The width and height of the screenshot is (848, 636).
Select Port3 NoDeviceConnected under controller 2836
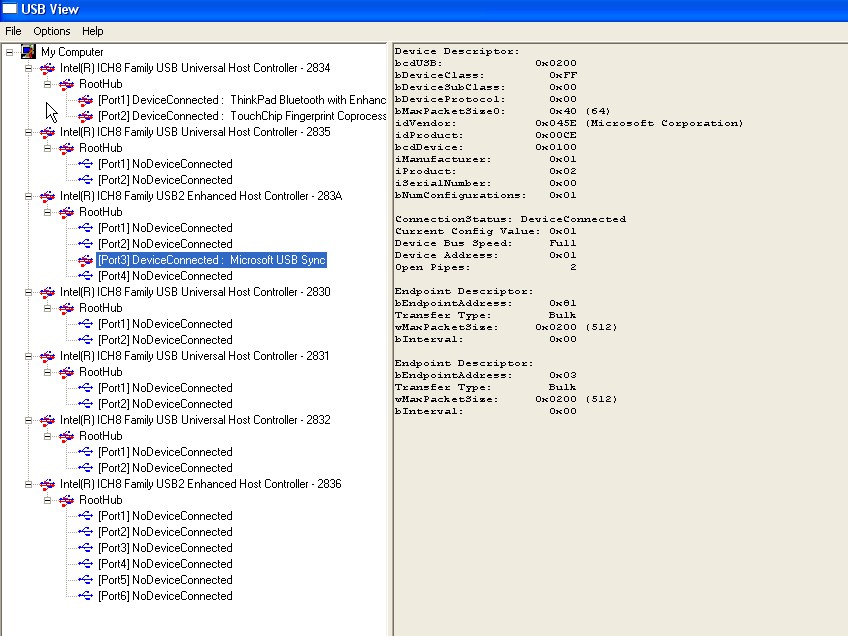click(x=165, y=548)
